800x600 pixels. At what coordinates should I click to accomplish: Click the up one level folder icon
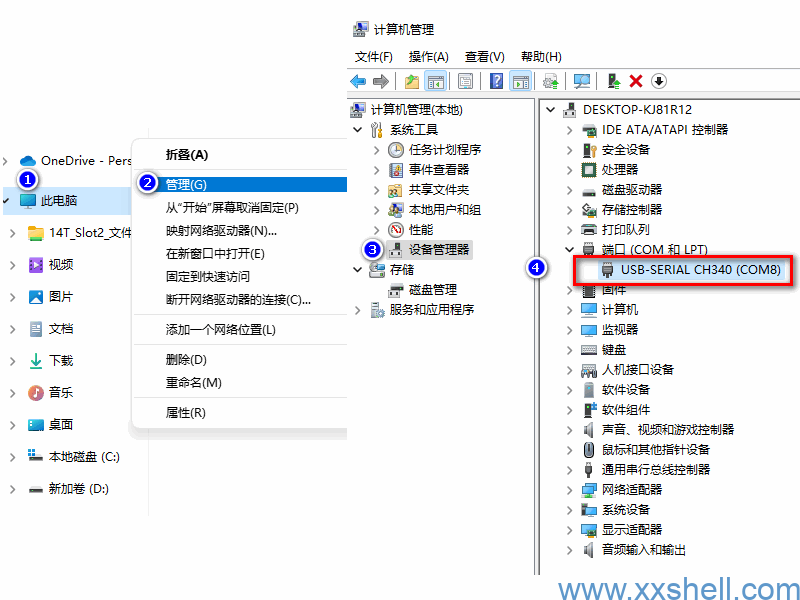point(412,81)
